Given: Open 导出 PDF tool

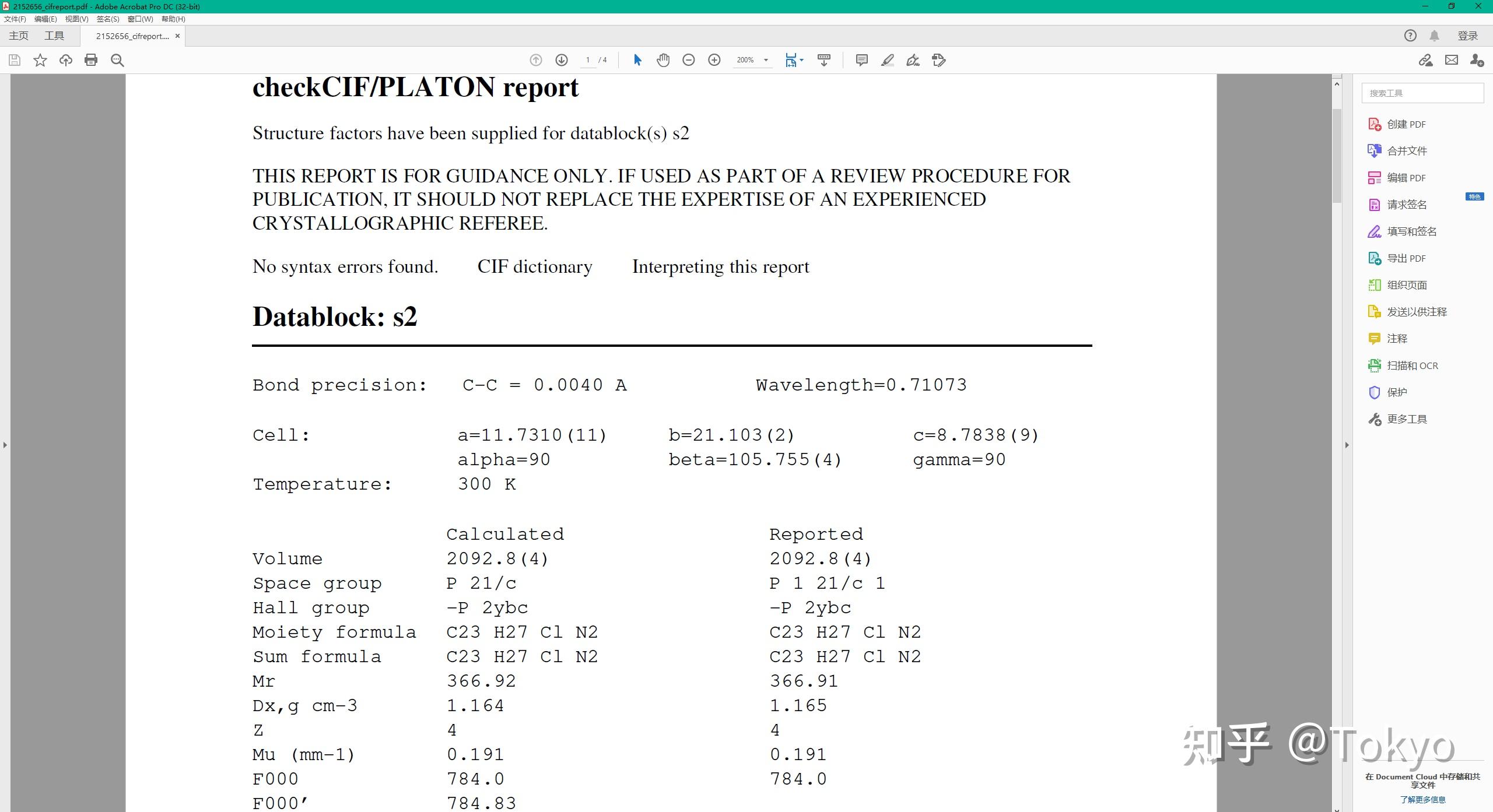Looking at the screenshot, I should click(1406, 258).
